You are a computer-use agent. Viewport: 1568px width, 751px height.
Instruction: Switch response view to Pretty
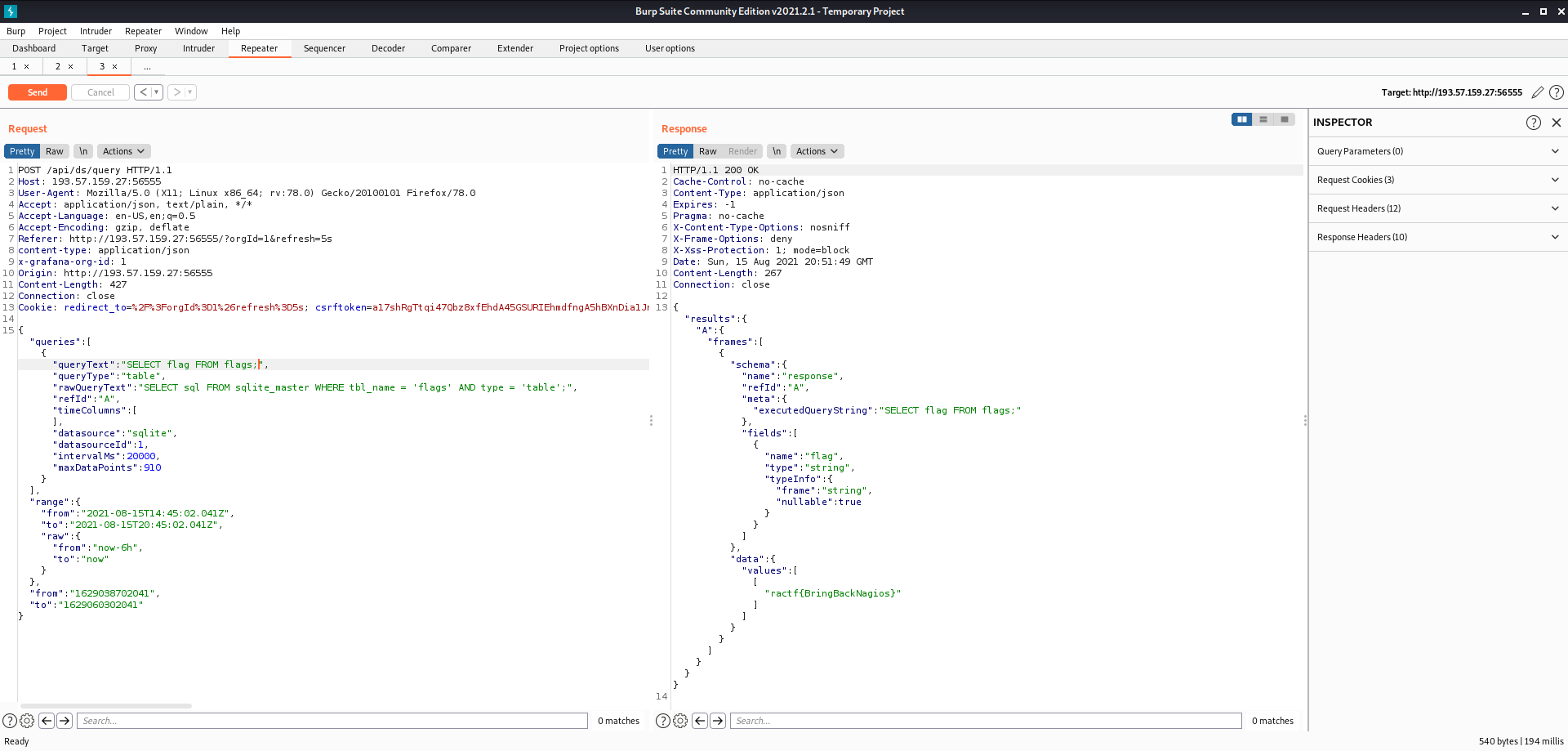[x=675, y=151]
